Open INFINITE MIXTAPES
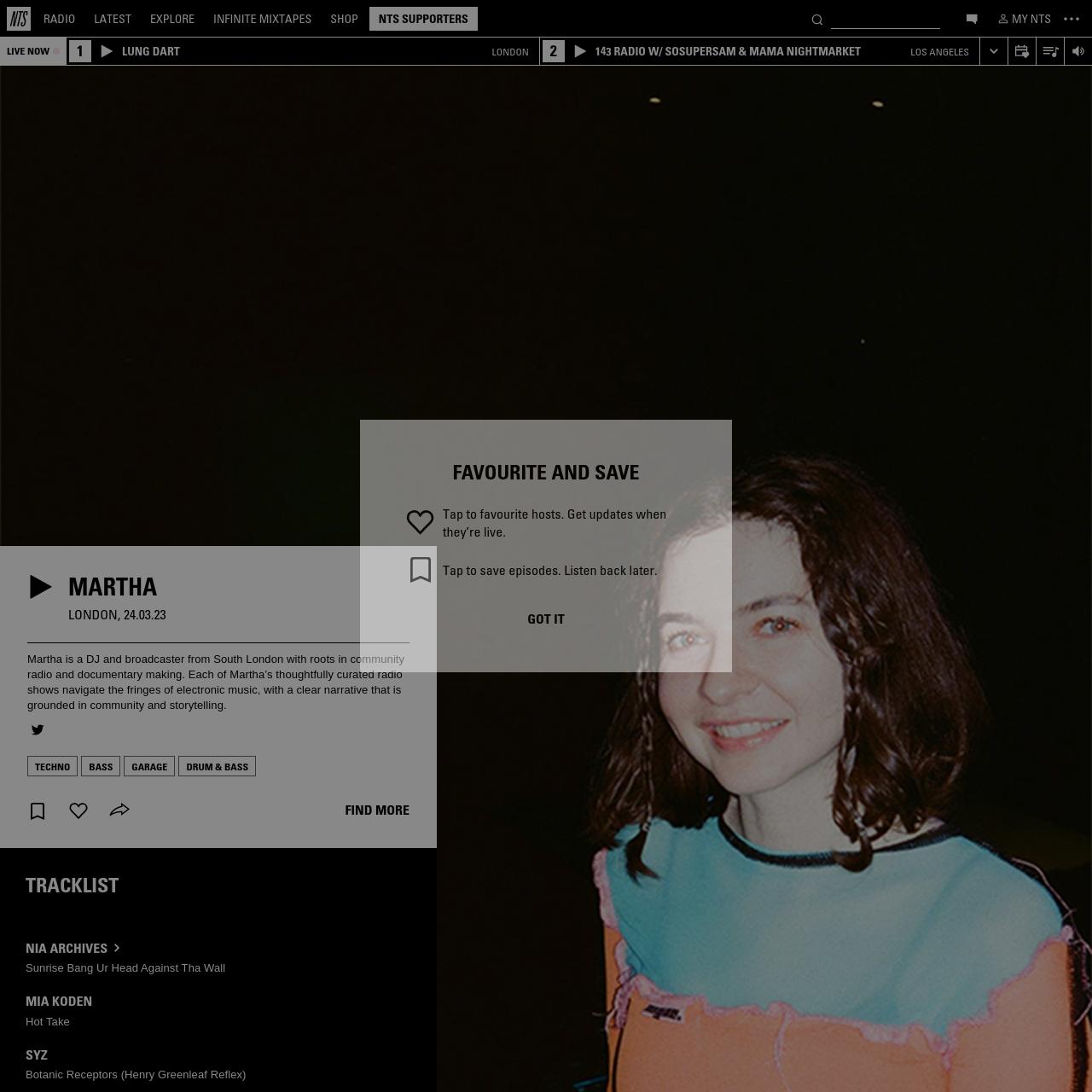 (x=262, y=19)
